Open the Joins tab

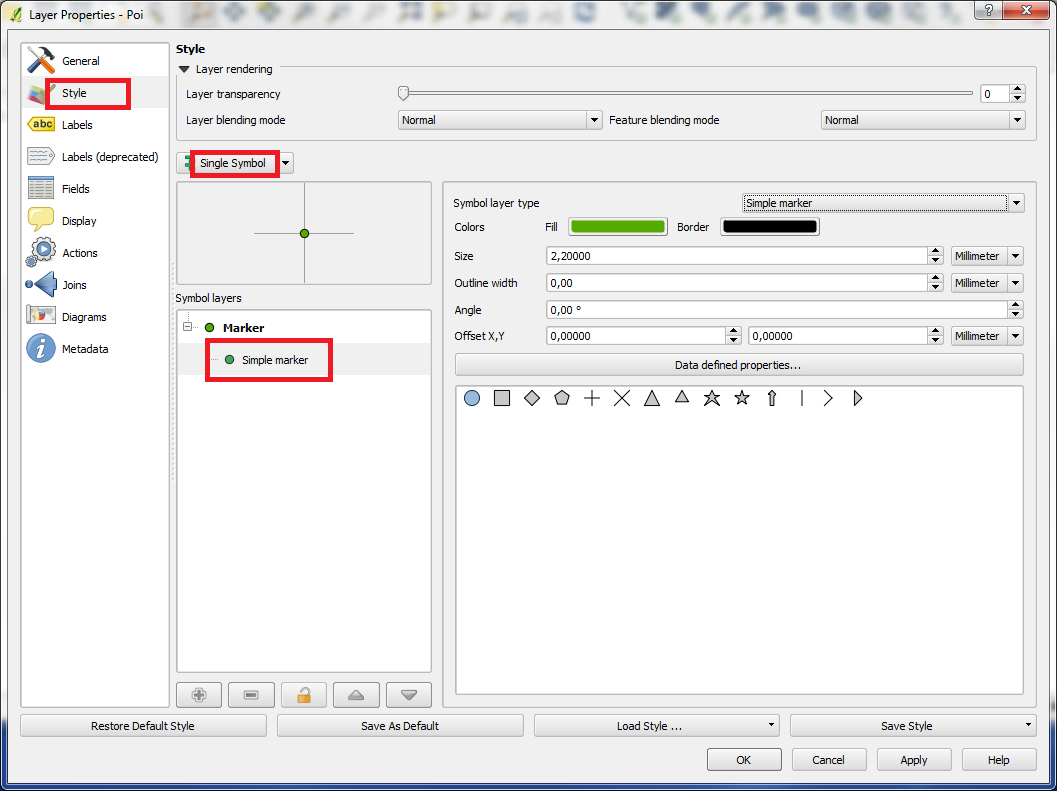(x=94, y=285)
